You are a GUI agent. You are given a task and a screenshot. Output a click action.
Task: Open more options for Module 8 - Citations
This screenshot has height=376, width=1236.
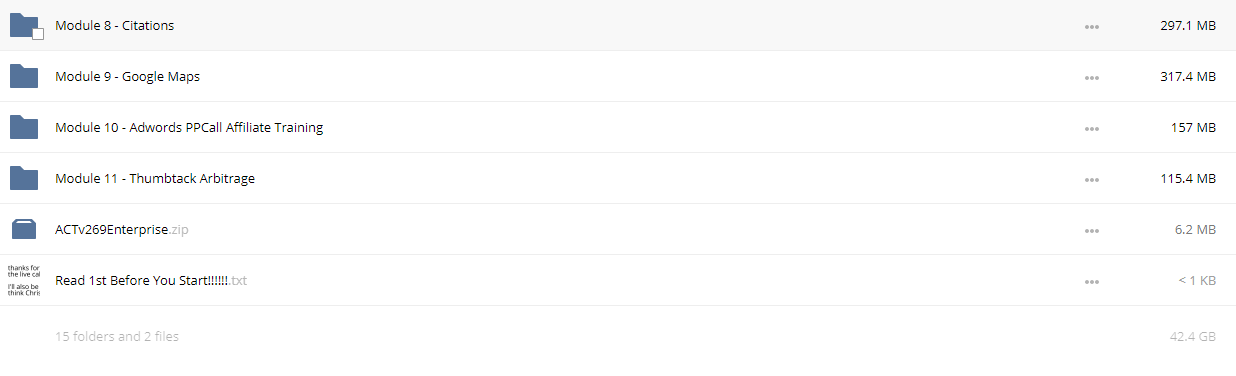(1092, 26)
